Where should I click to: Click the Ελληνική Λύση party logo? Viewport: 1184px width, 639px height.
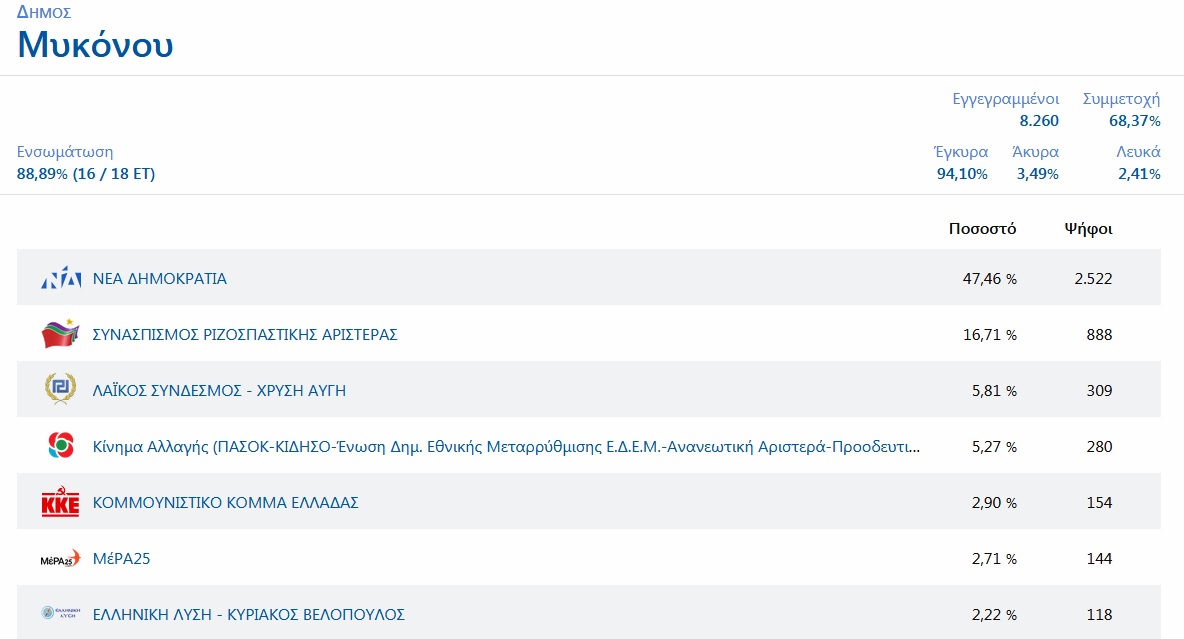tap(60, 614)
